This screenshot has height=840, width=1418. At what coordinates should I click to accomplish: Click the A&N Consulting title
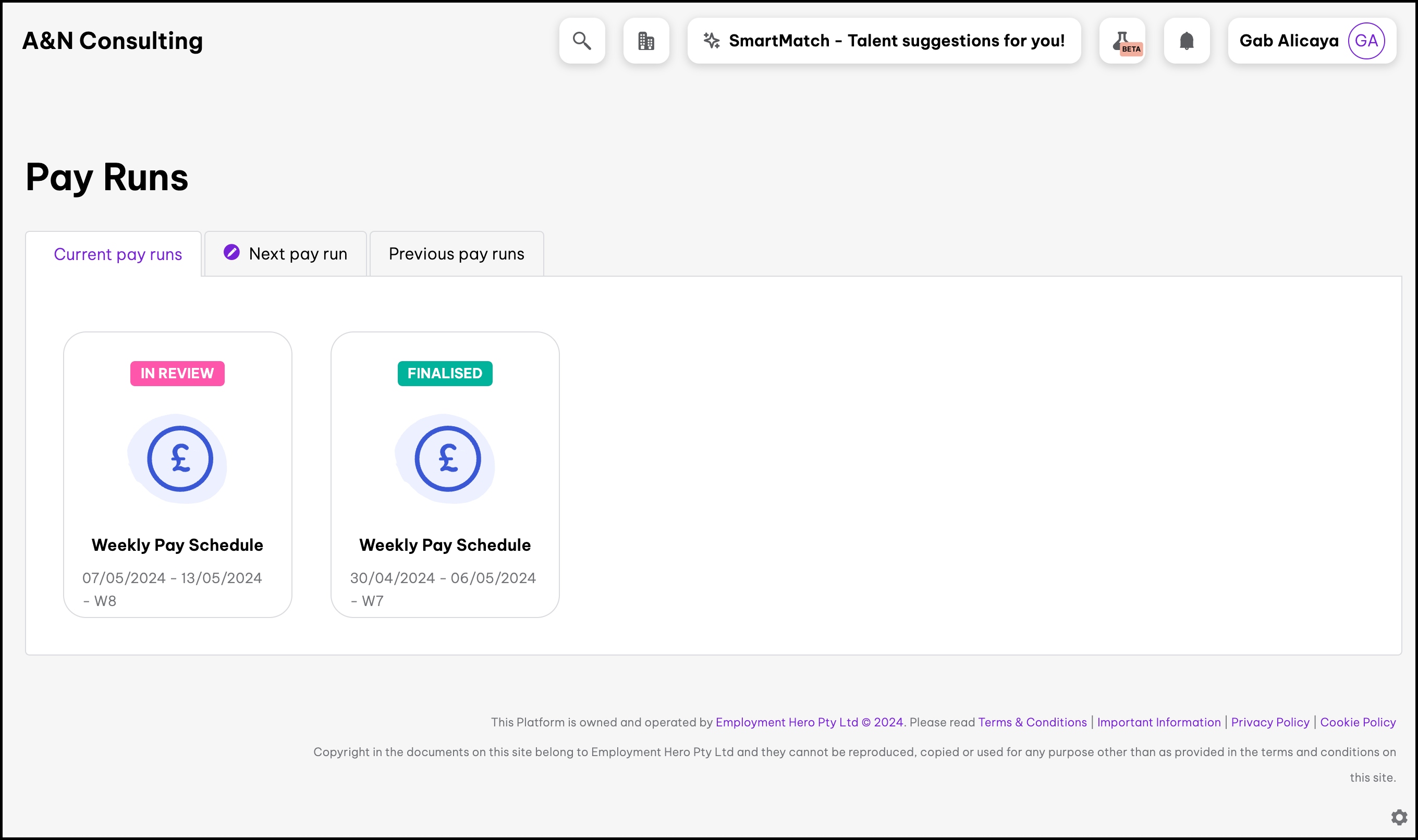(x=112, y=41)
